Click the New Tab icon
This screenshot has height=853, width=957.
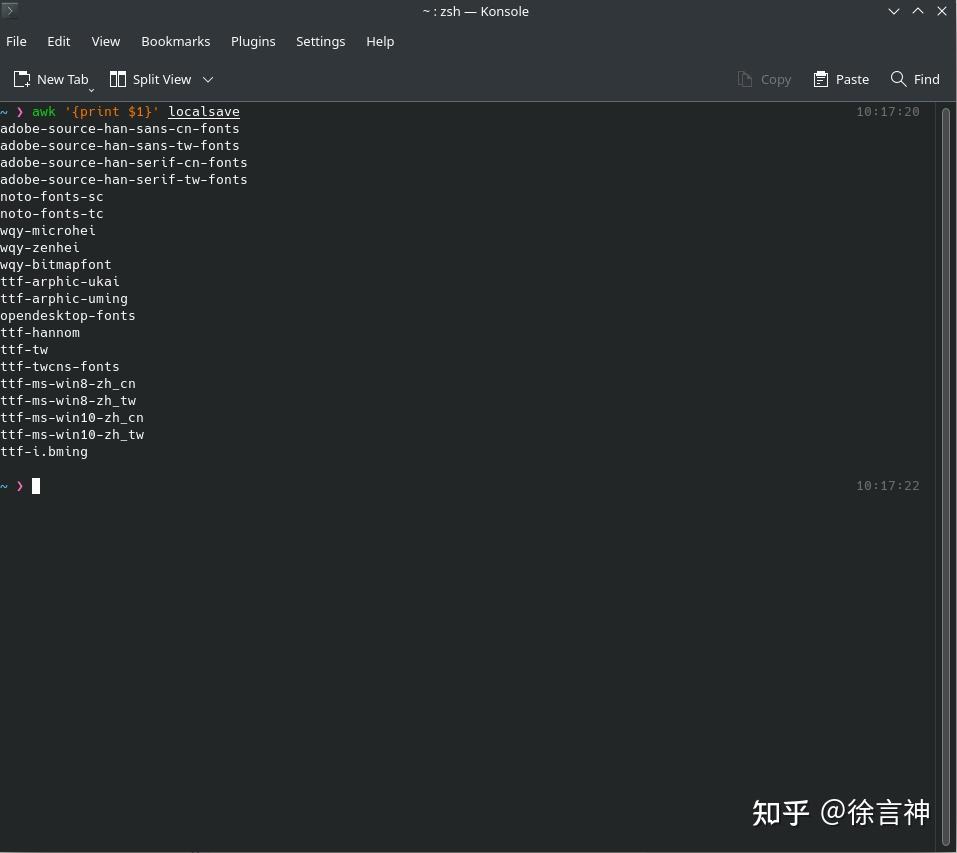(x=21, y=78)
